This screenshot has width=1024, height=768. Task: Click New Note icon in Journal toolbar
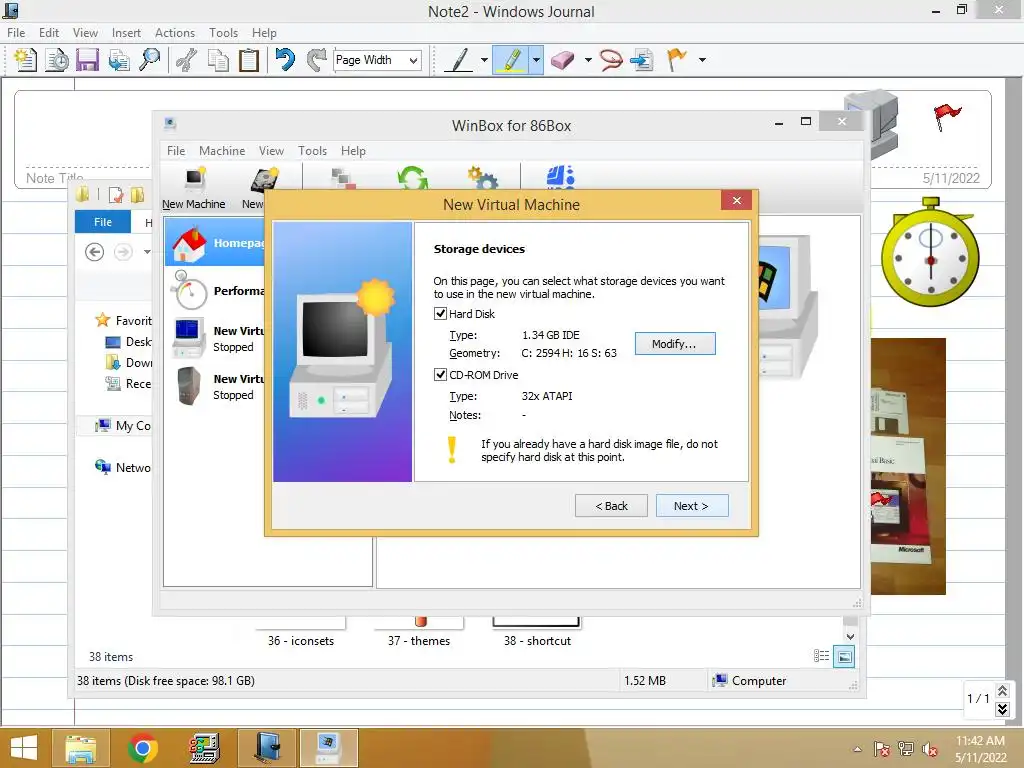(x=25, y=60)
